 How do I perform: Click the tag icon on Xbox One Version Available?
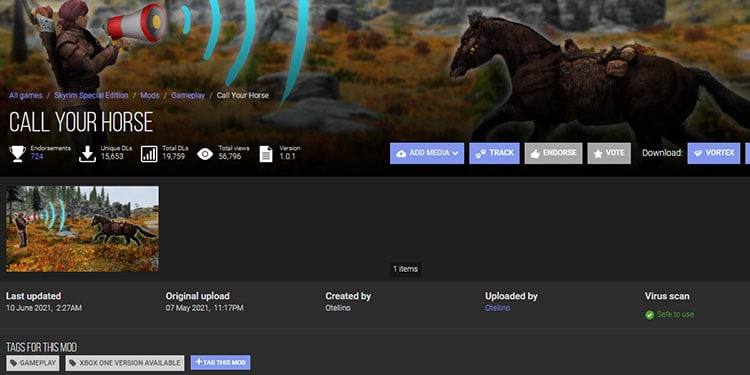click(x=73, y=363)
